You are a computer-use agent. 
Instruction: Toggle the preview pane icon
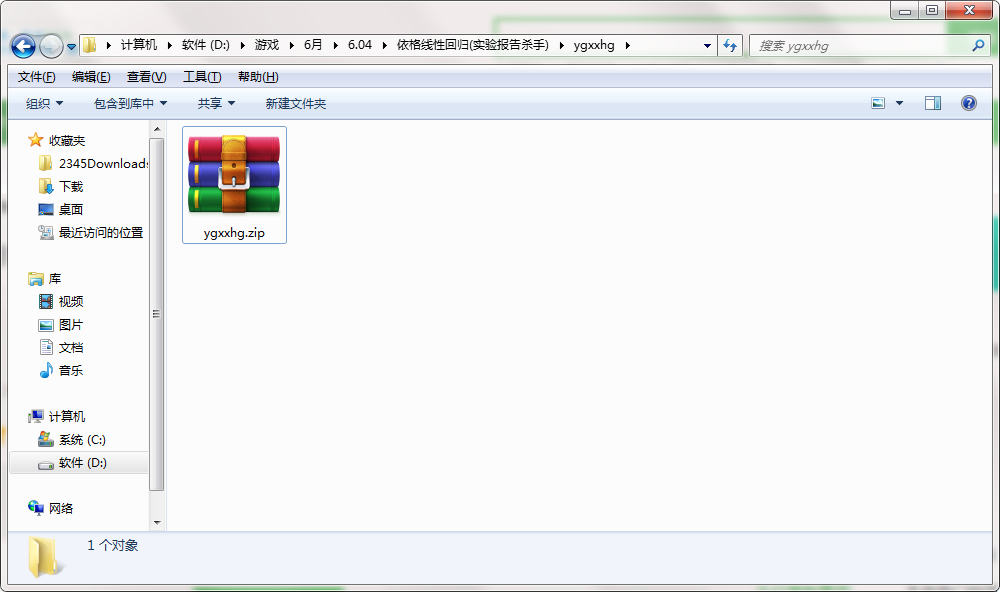pyautogui.click(x=933, y=103)
